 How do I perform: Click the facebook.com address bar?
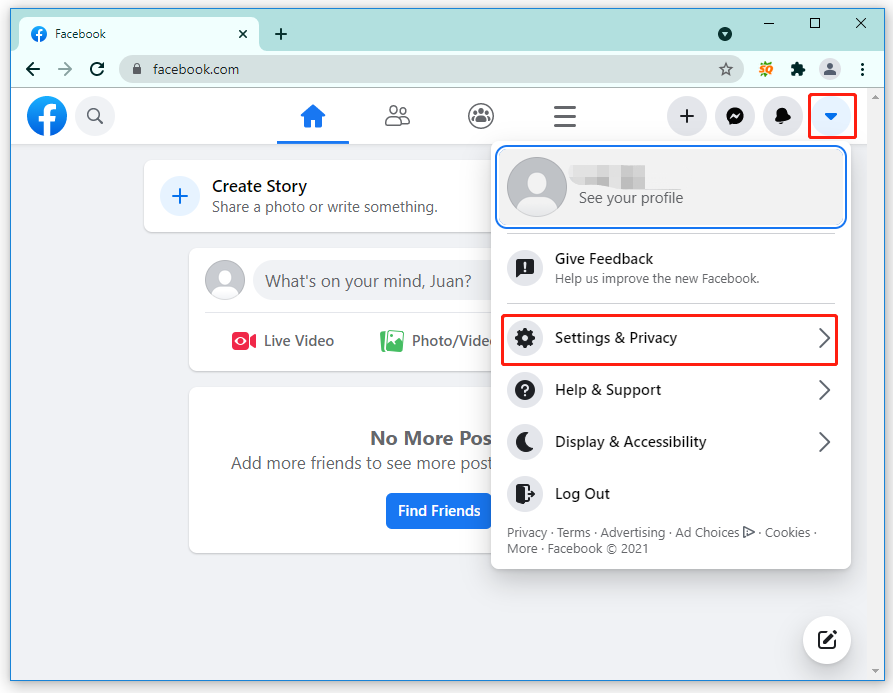click(x=431, y=69)
